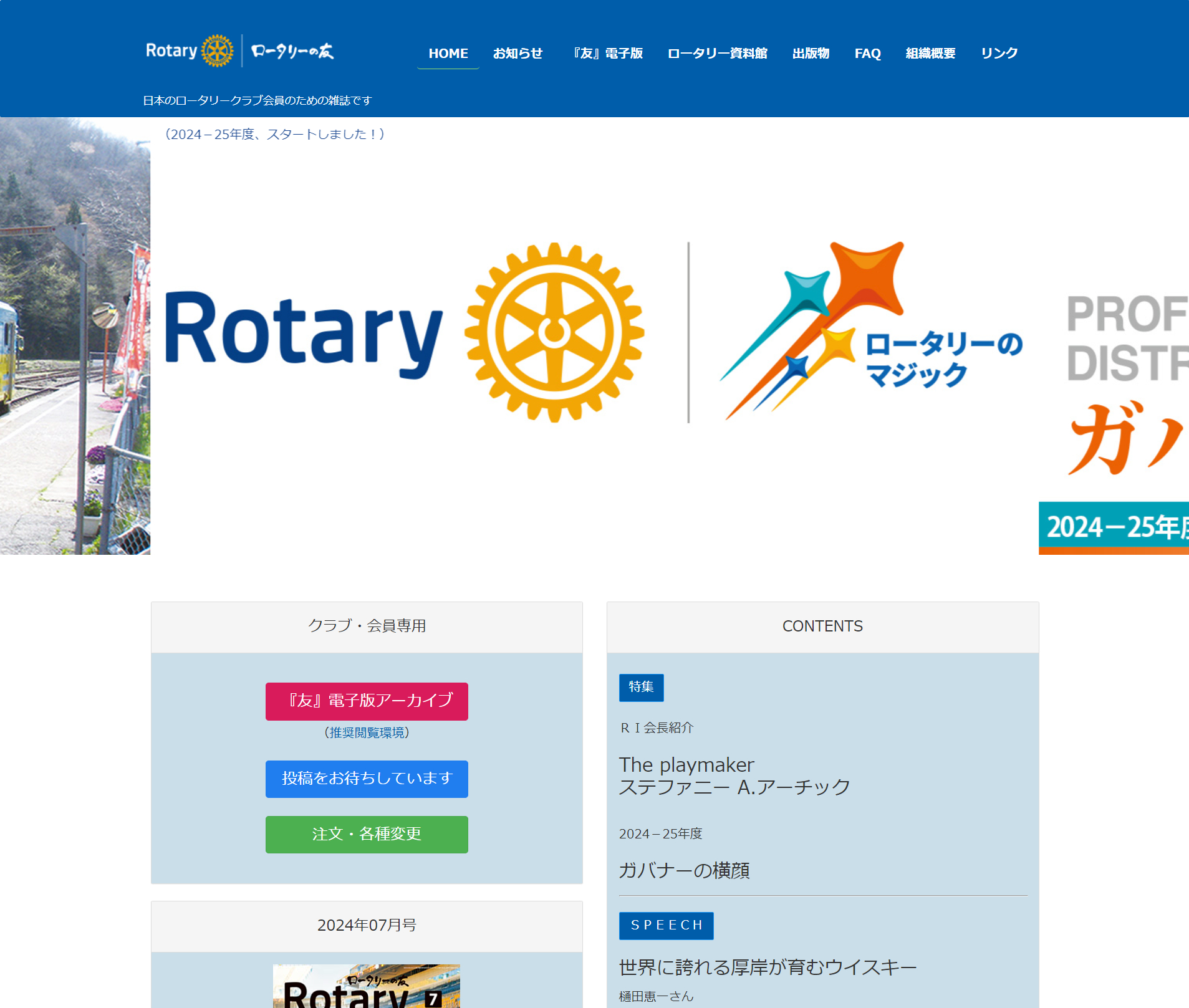Open the ガバナーの横顔 article
This screenshot has height=1008, width=1189.
click(x=684, y=870)
